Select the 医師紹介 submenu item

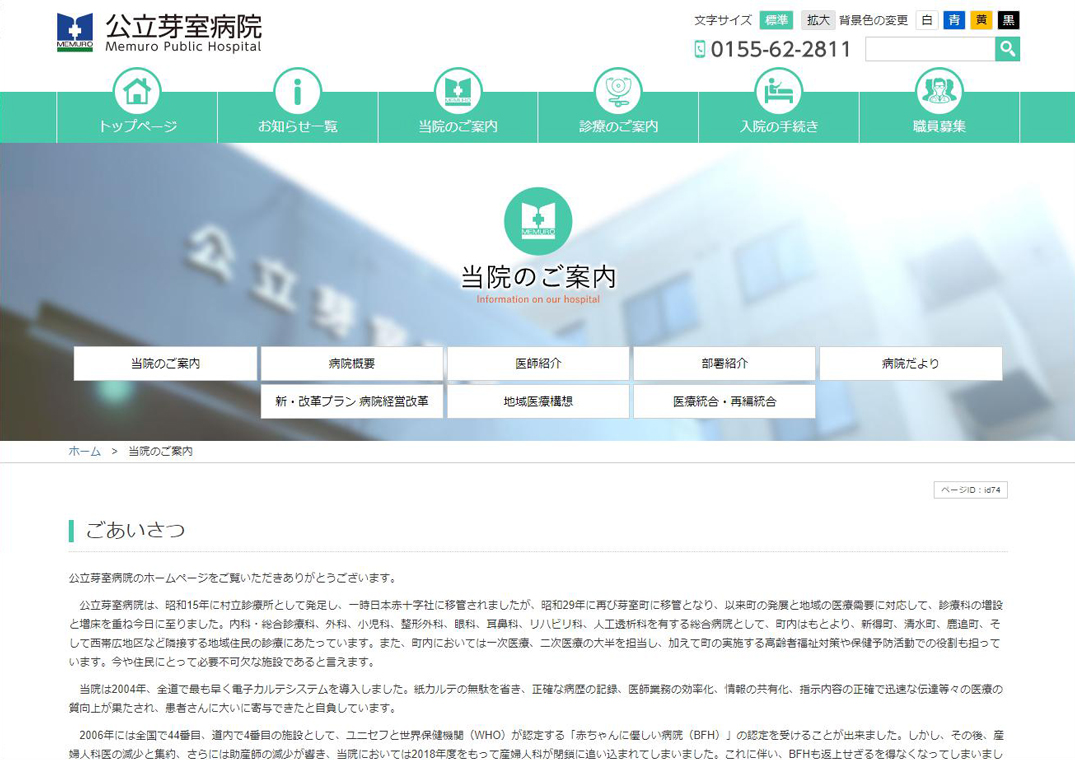tap(538, 364)
